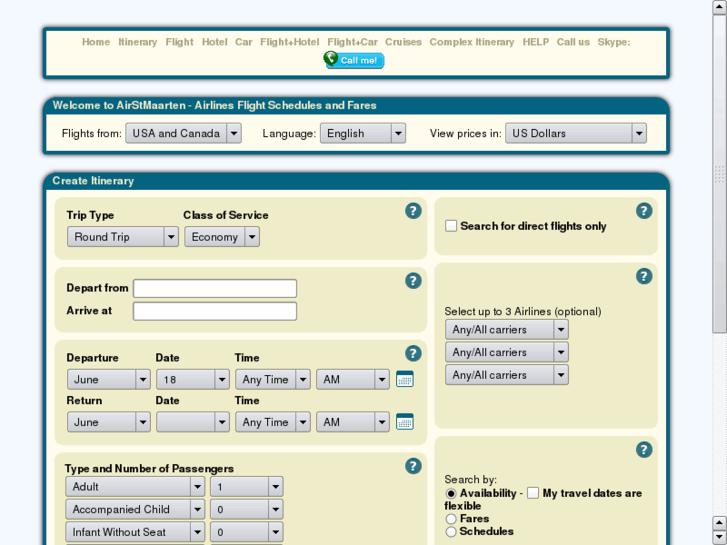Open the return date calendar picker
The width and height of the screenshot is (727, 545).
pyautogui.click(x=405, y=422)
